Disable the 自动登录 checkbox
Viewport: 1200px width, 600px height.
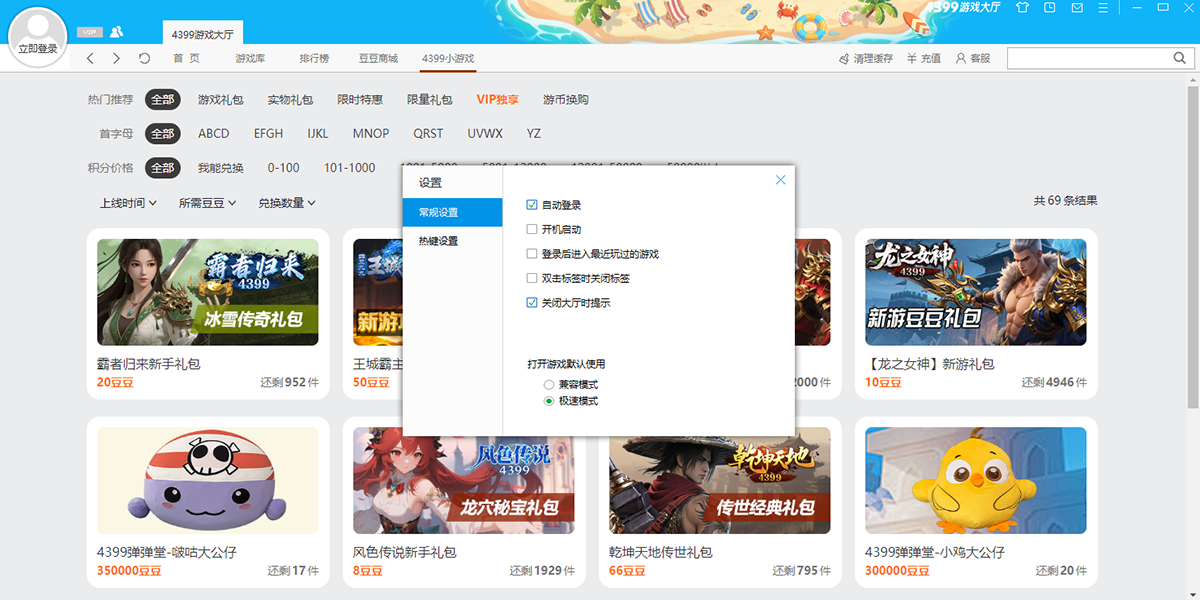(x=532, y=205)
